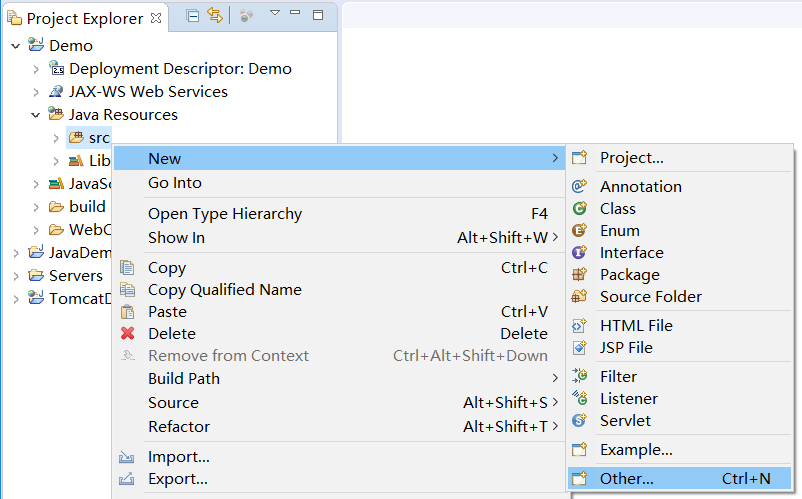This screenshot has width=802, height=499.
Task: Collapse the Java Resources node
Action: [36, 115]
